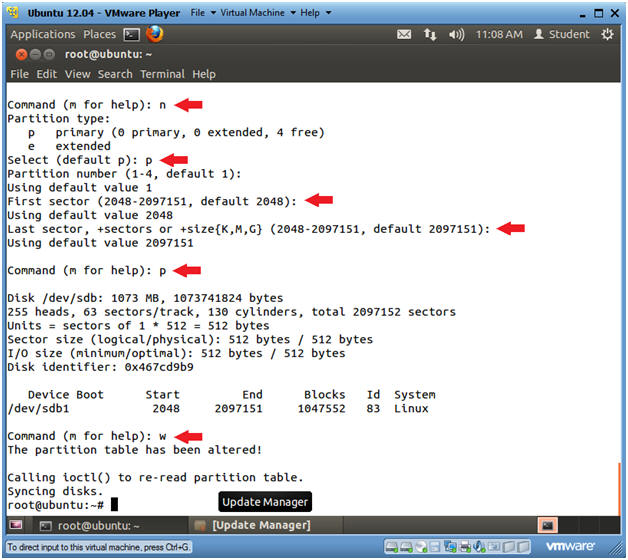Click the network adapter device icon
This screenshot has height=560, width=628.
coord(450,546)
